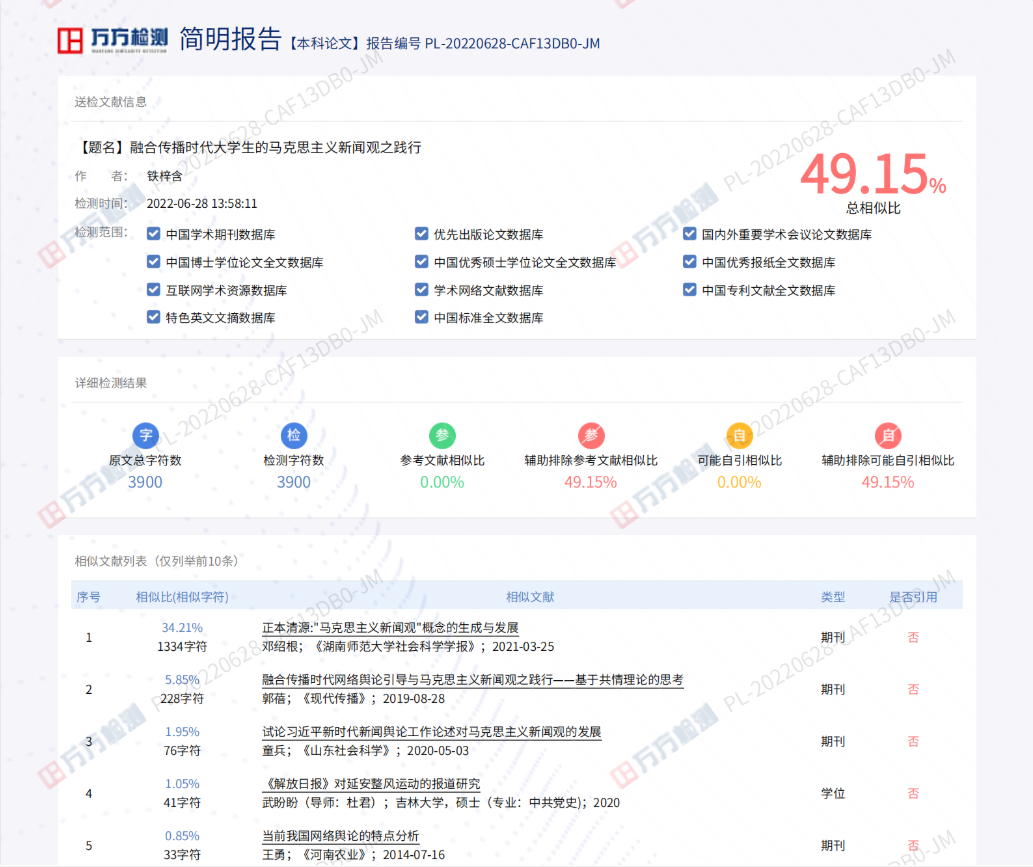The image size is (1033, 867).
Task: Toggle 中国优秀硕士学位论文全文数据库 checkbox
Action: [x=422, y=262]
